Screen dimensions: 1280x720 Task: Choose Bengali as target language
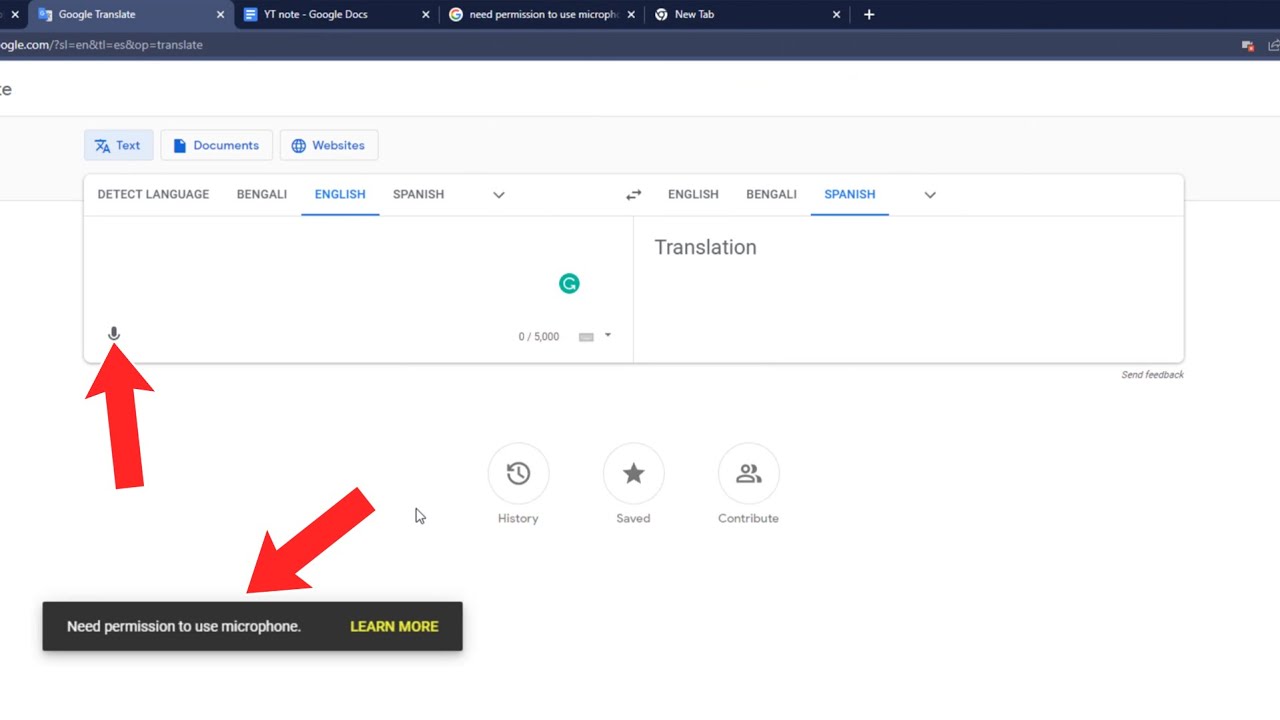(771, 194)
